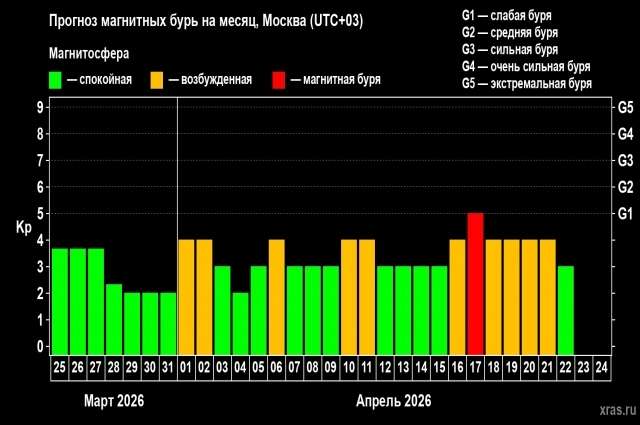The width and height of the screenshot is (640, 425).
Task: Click the red 'магнитная буря' legend swatch
Action: click(279, 79)
